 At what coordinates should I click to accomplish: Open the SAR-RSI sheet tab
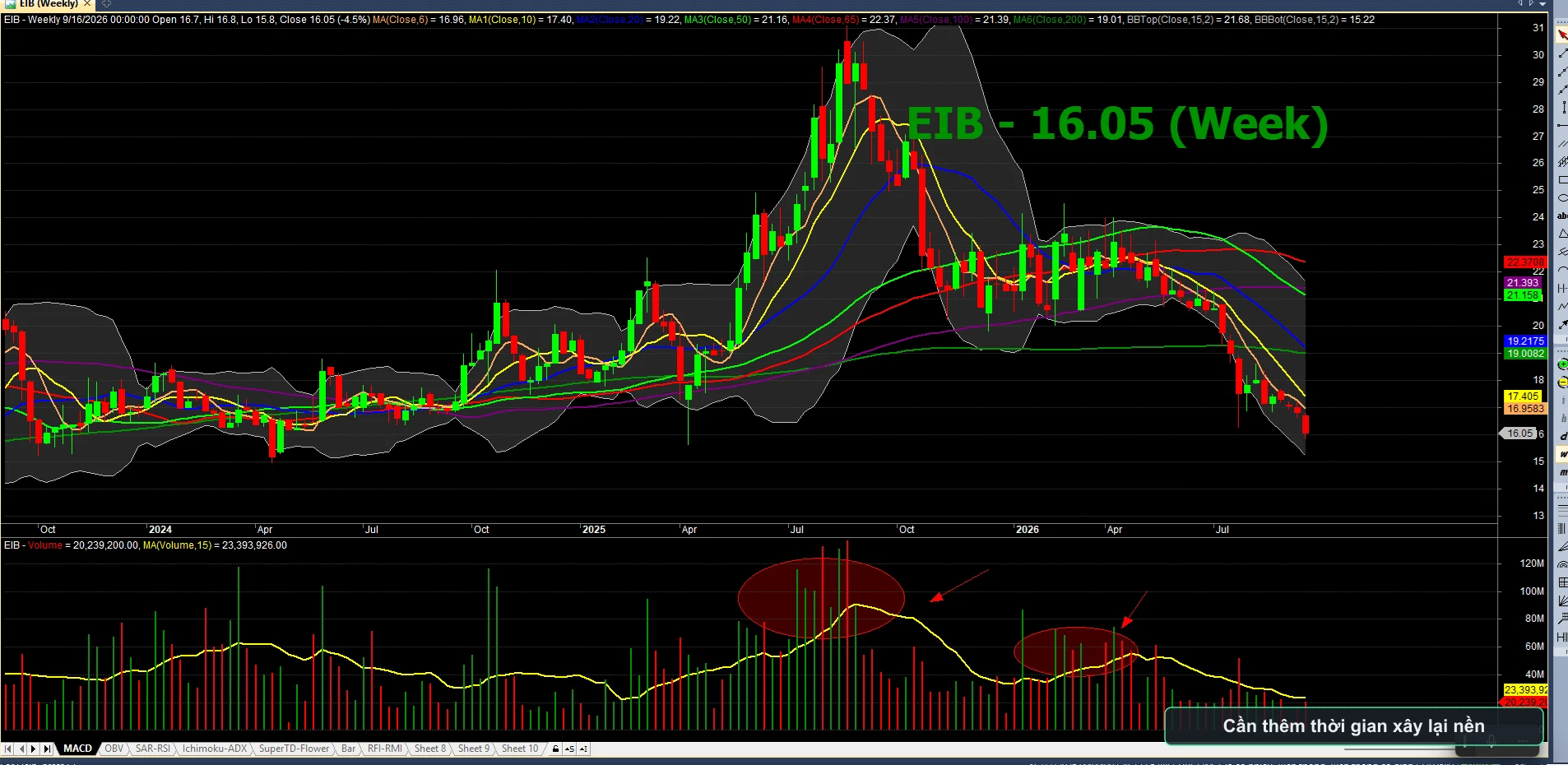(x=153, y=749)
